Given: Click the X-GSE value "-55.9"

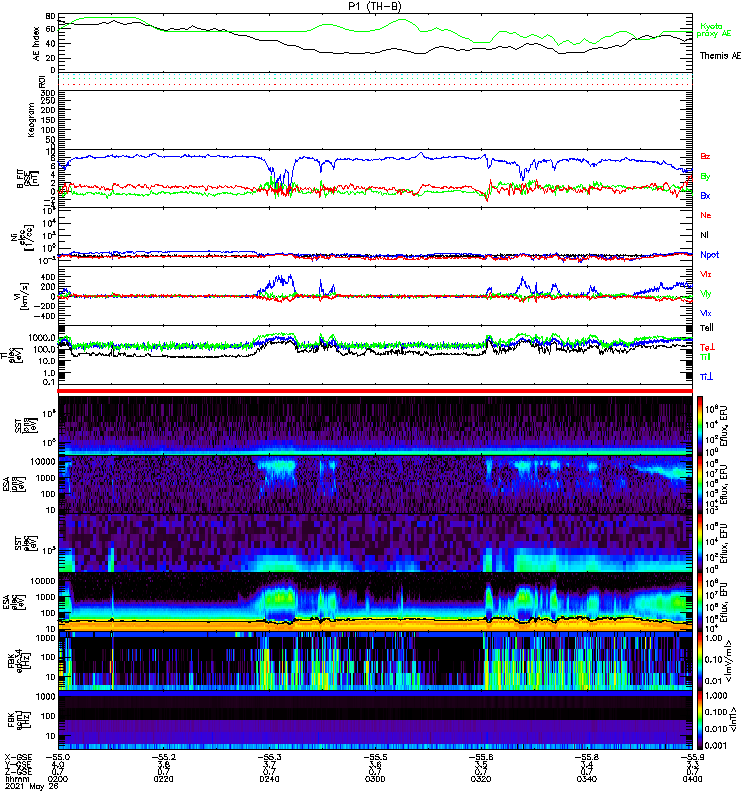Looking at the screenshot, I should pyautogui.click(x=692, y=757).
